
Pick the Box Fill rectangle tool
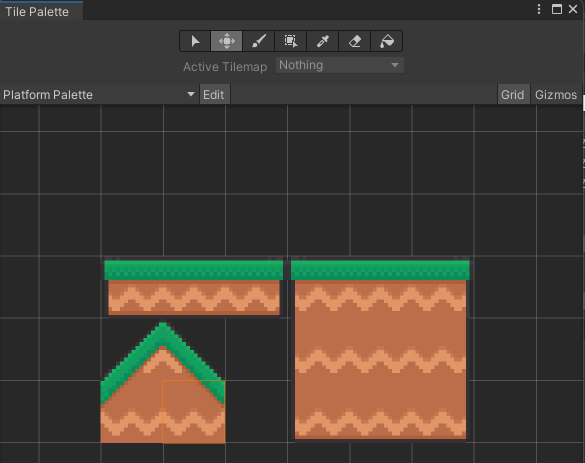291,41
